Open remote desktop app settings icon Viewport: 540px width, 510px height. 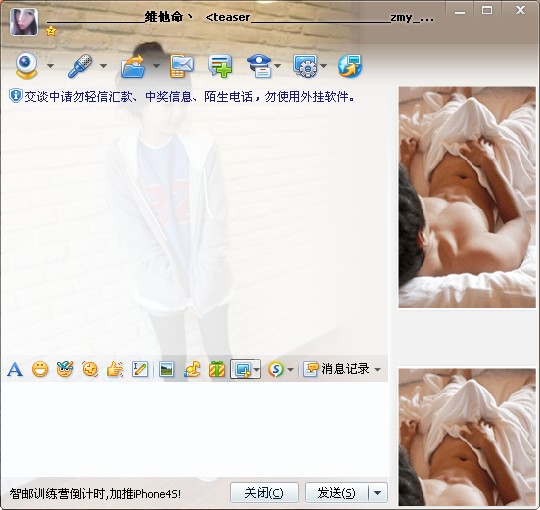pos(305,66)
